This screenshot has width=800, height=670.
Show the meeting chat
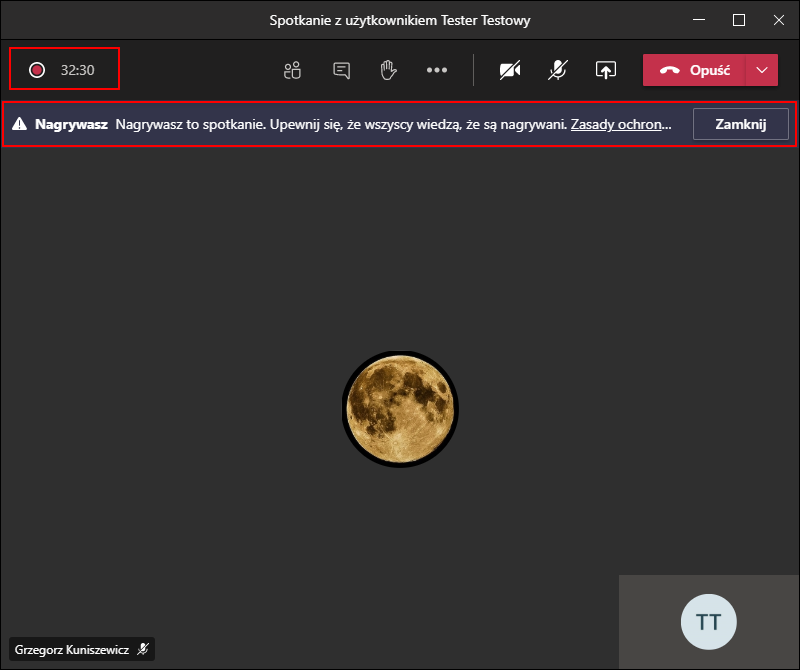pyautogui.click(x=341, y=70)
